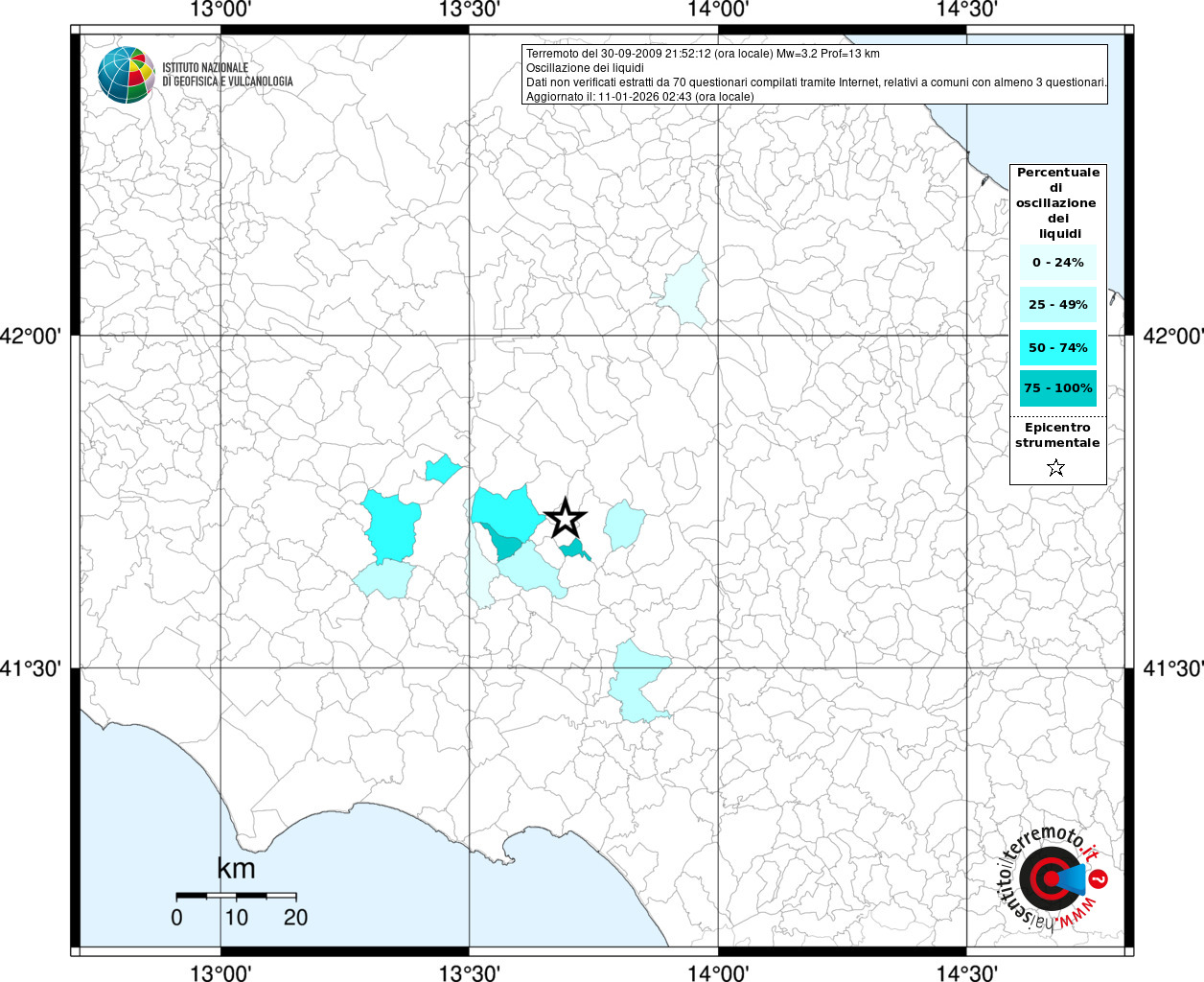Click the light municipality south near 41°30'

click(x=637, y=682)
